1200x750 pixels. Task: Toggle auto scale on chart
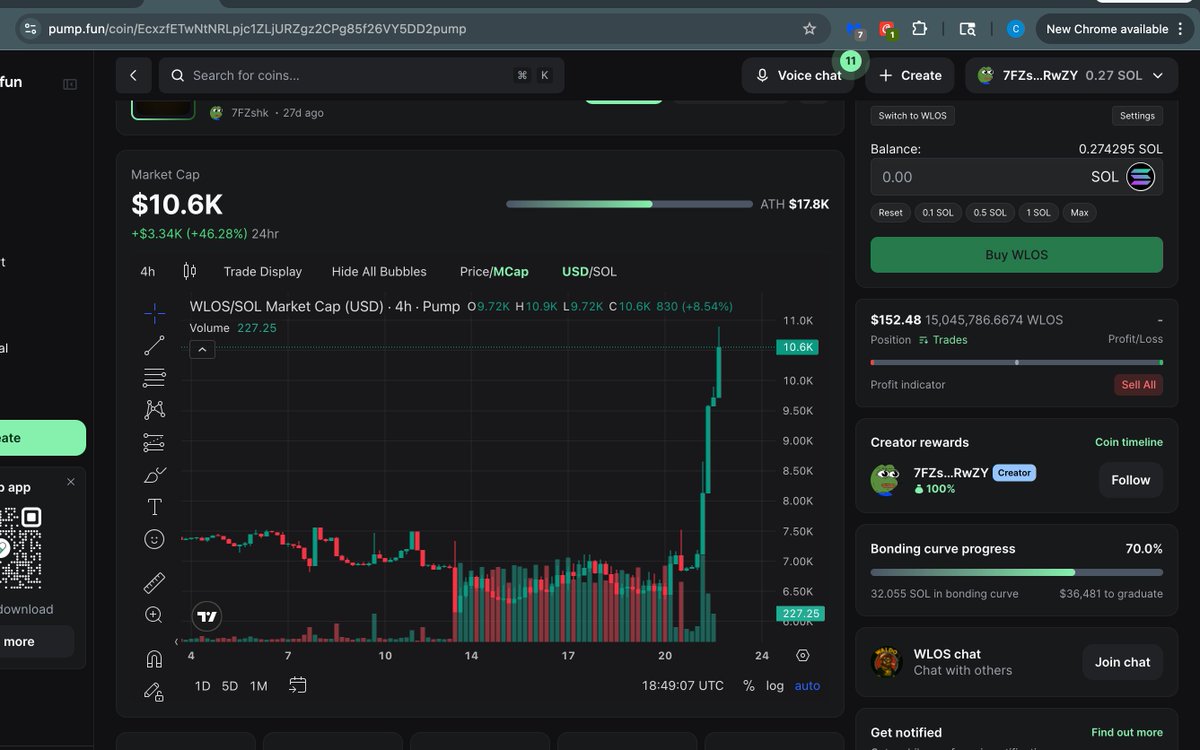pyautogui.click(x=807, y=685)
